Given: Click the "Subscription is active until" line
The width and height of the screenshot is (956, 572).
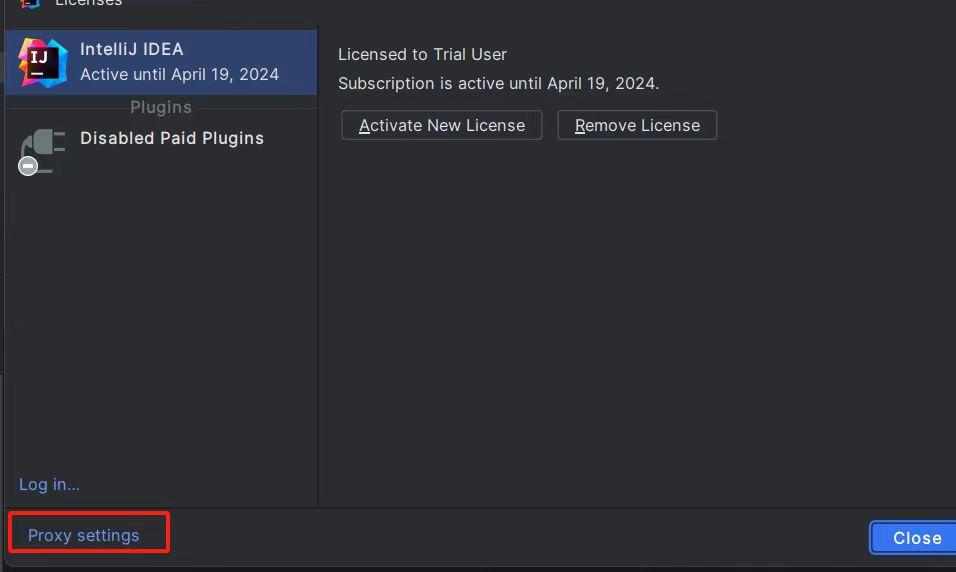Looking at the screenshot, I should (x=498, y=83).
